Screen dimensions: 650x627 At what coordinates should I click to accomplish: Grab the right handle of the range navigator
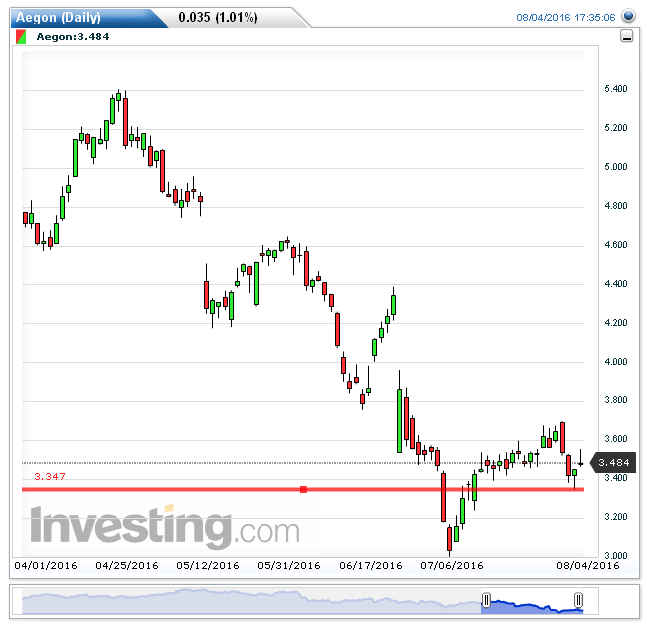(578, 600)
